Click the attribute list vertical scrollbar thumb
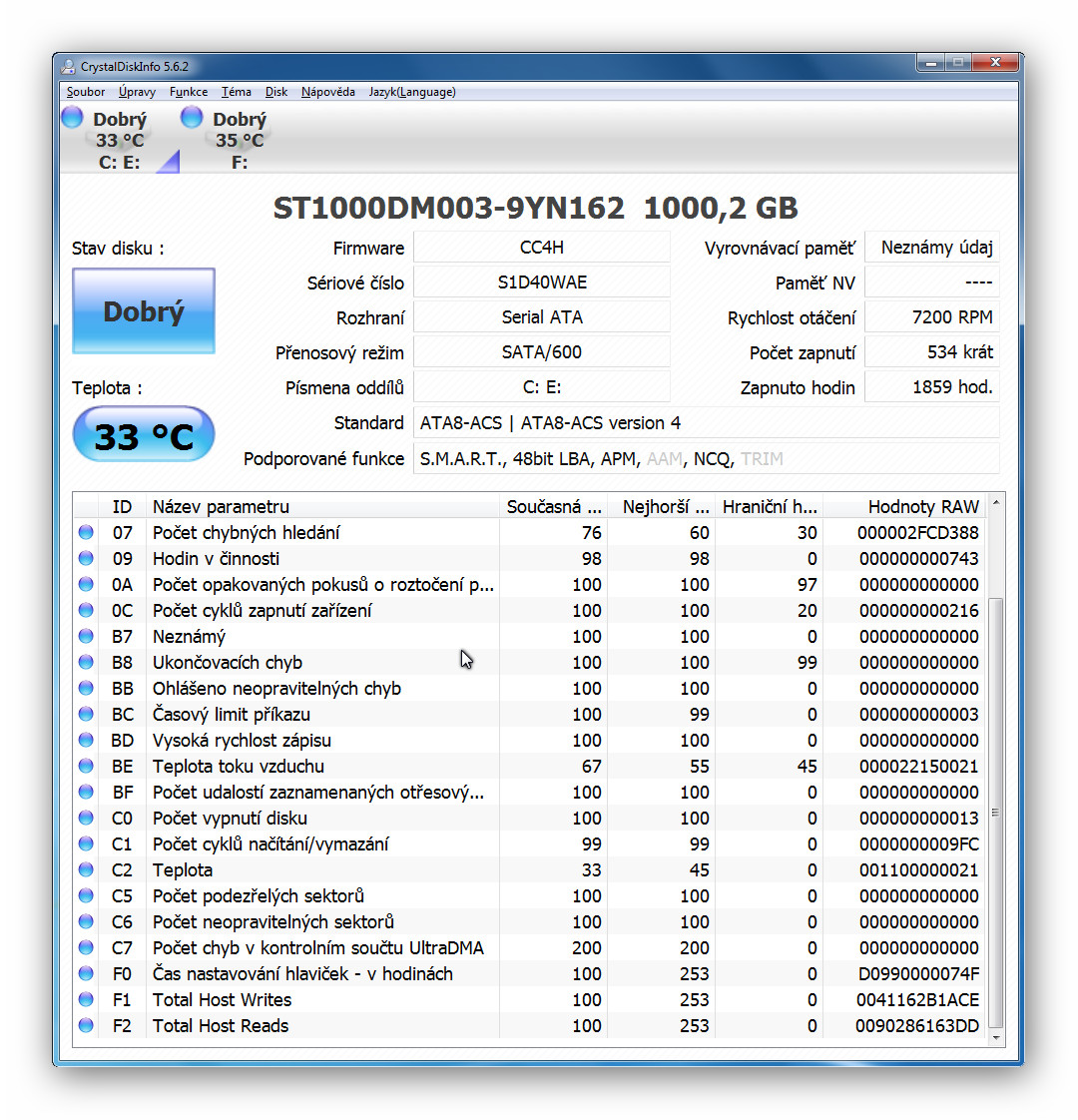Screen dimensions: 1078x1120 coord(996,813)
